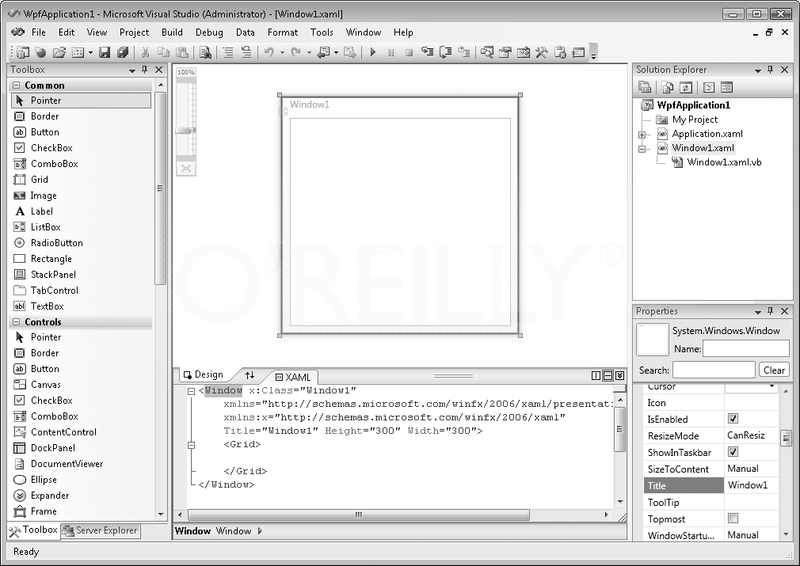This screenshot has width=800, height=566.
Task: Click Show All Files icon in Solution Explorer
Action: (667, 87)
